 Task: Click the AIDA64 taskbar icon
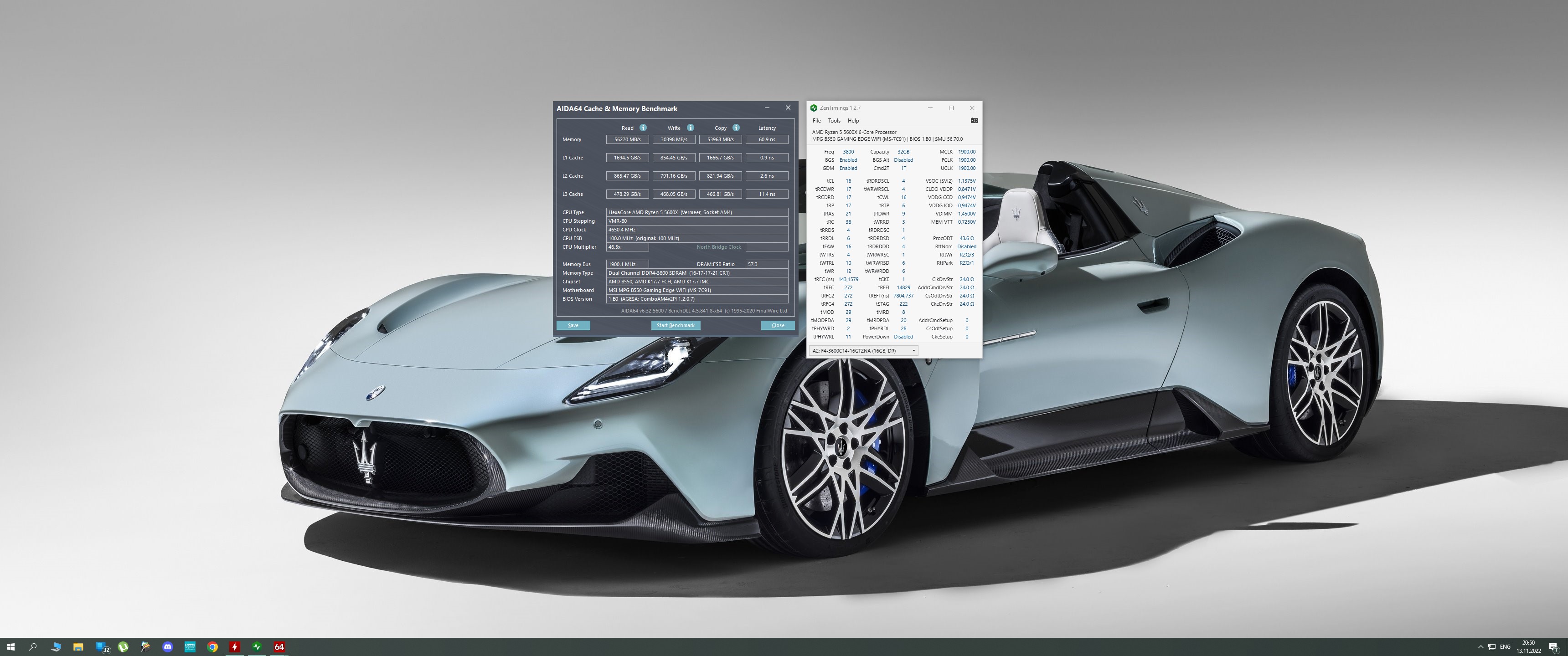(279, 647)
